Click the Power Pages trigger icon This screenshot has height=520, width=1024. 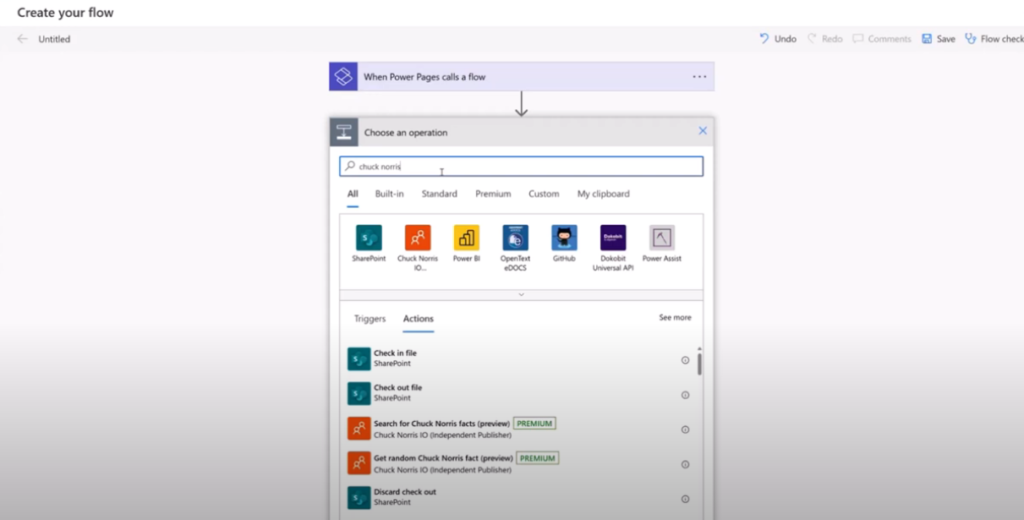tap(344, 76)
